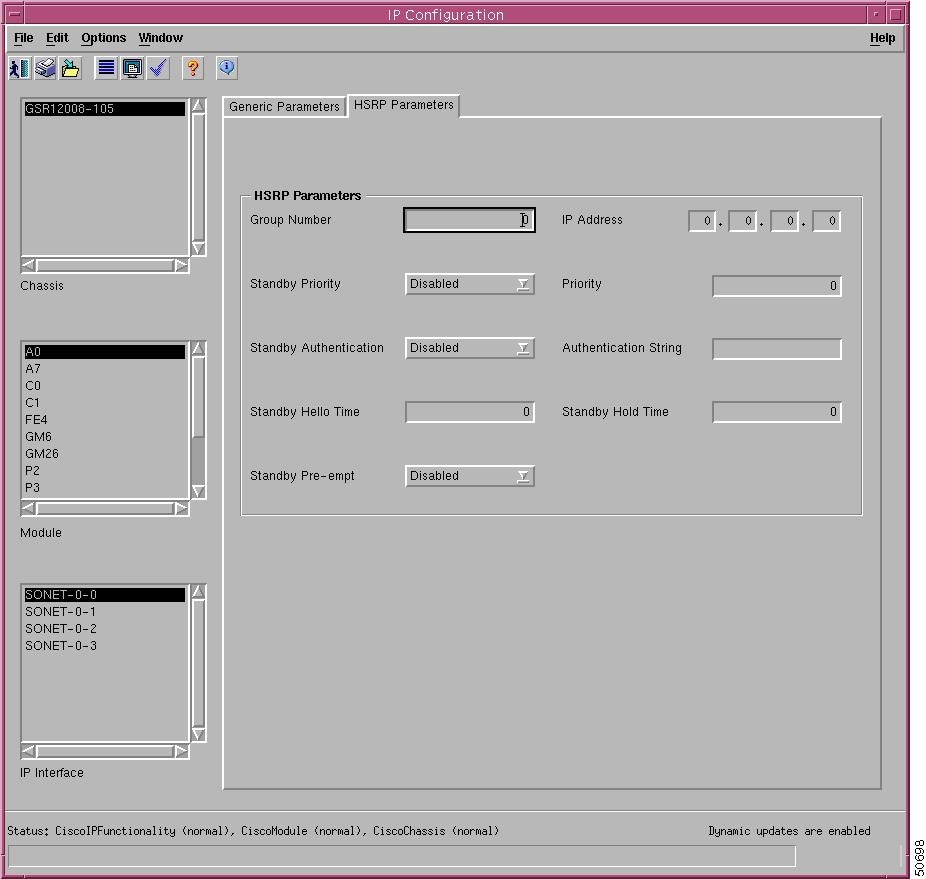Open the Standby Priority dropdown
926x879 pixels.
(470, 284)
